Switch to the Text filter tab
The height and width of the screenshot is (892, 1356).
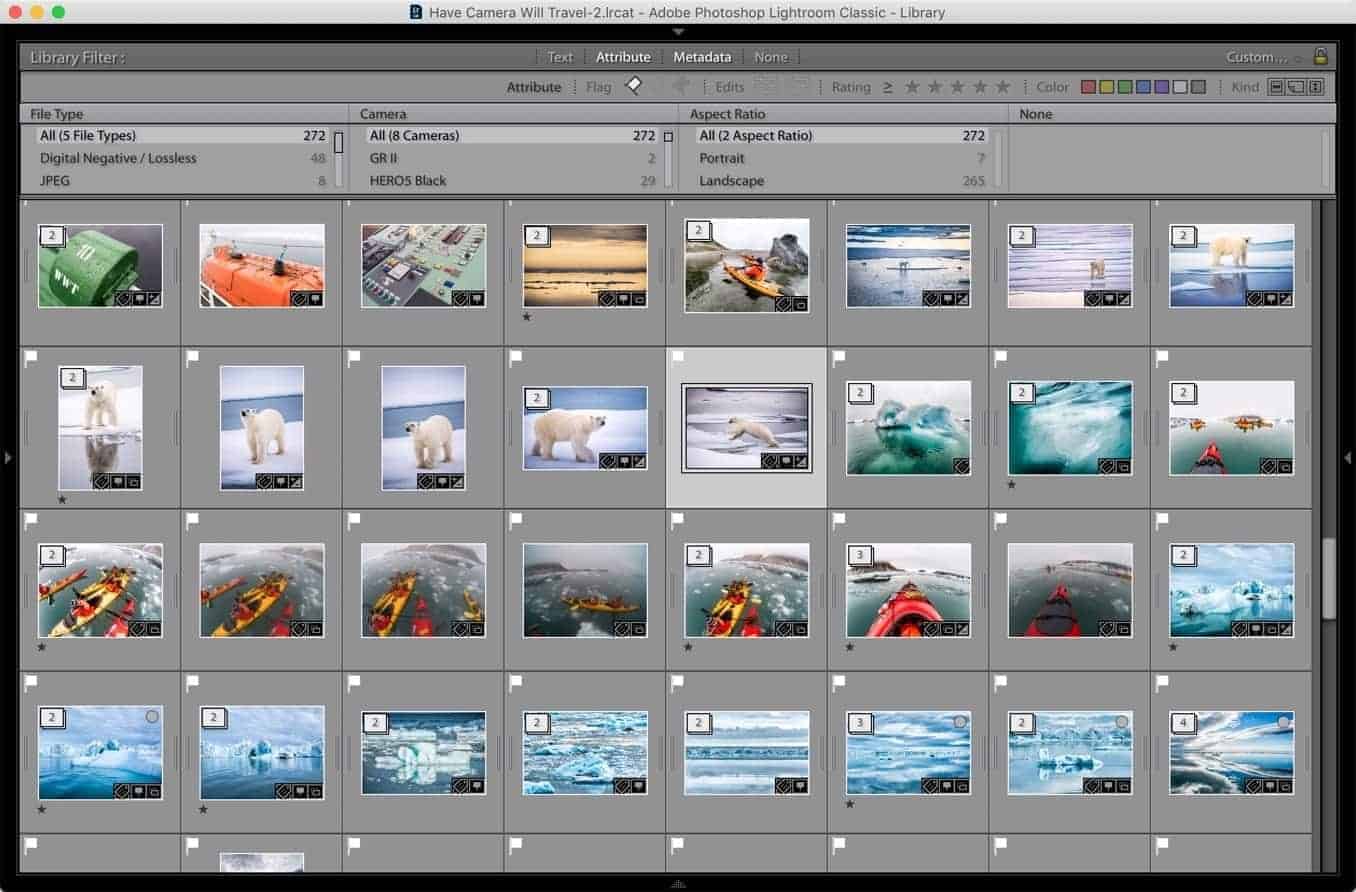(x=561, y=57)
